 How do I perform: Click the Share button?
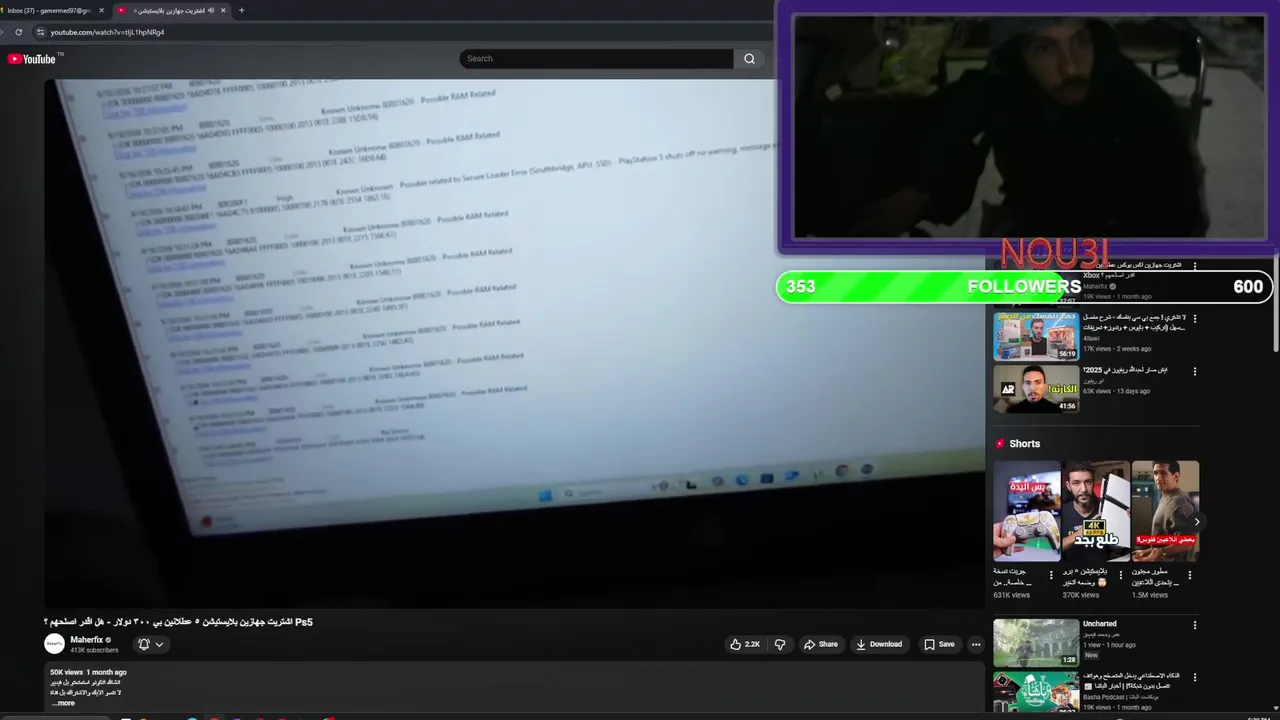[821, 644]
